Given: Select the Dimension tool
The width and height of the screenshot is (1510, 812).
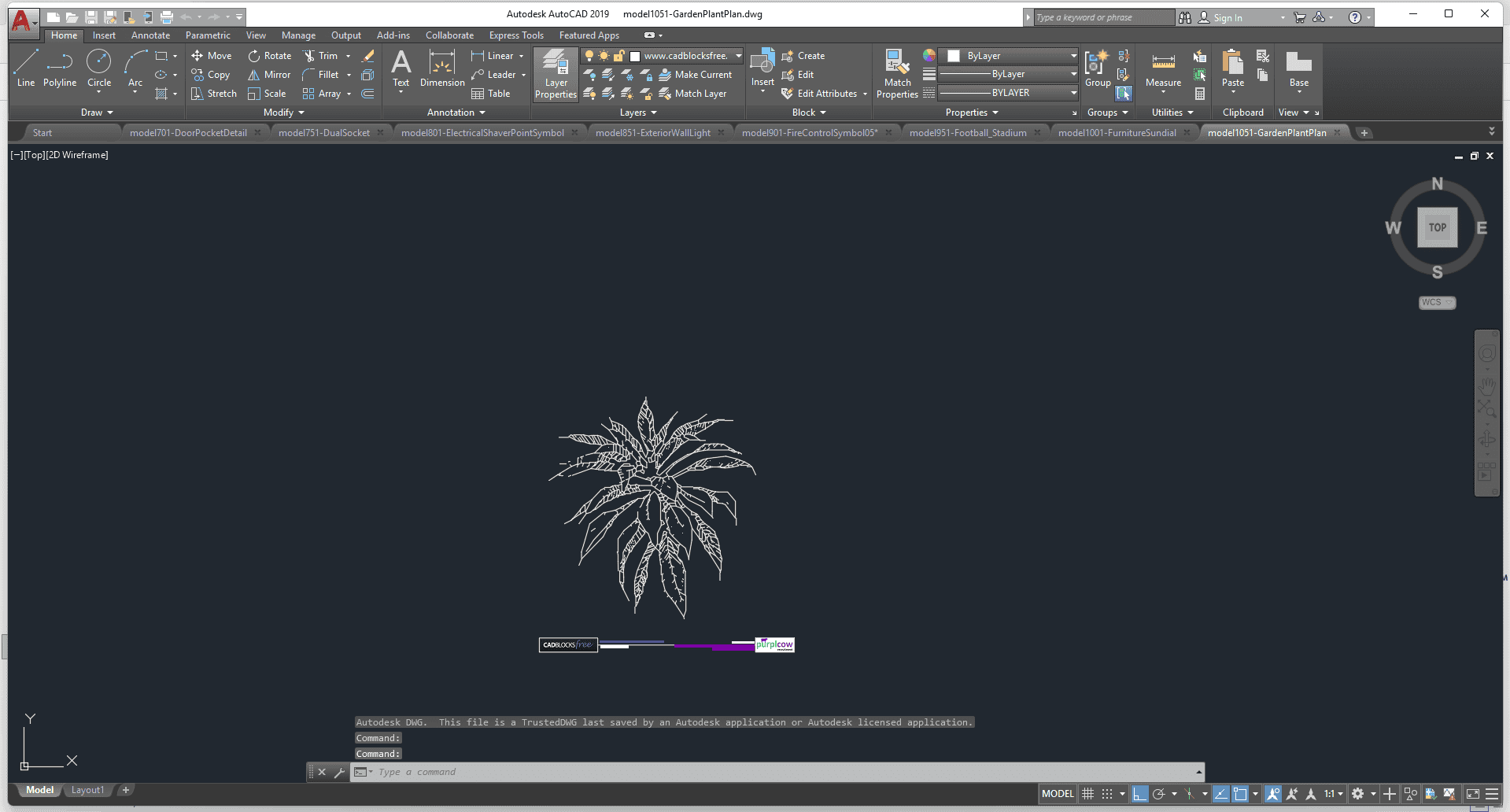Looking at the screenshot, I should [442, 69].
